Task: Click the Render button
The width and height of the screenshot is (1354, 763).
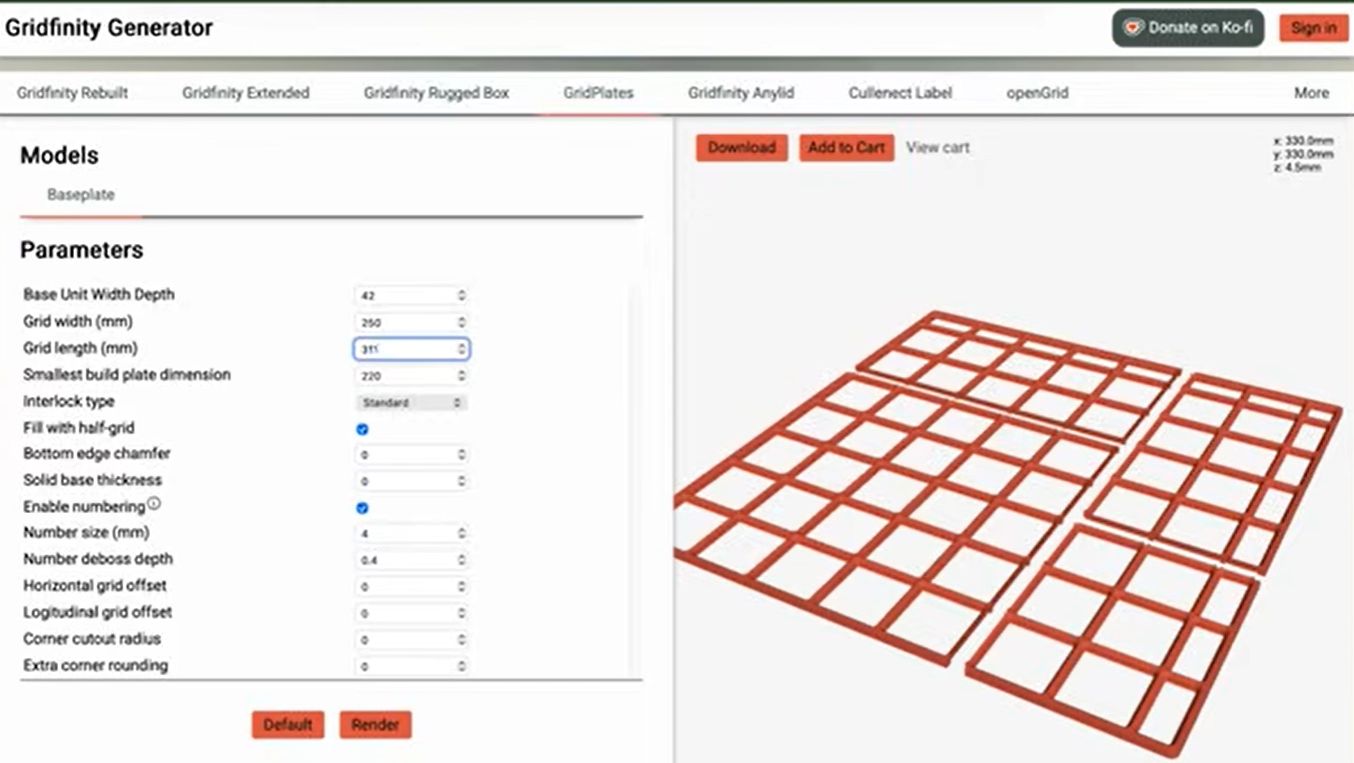Action: tap(375, 725)
